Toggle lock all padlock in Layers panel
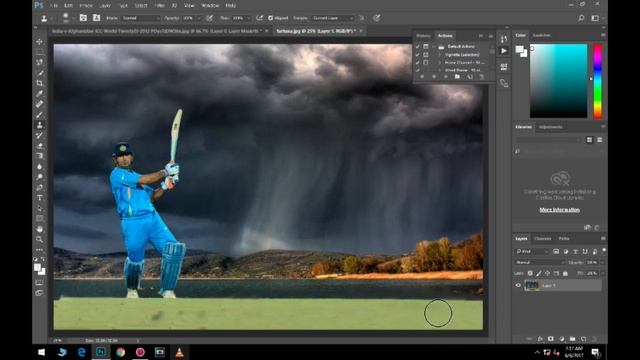This screenshot has height=360, width=640. (565, 273)
